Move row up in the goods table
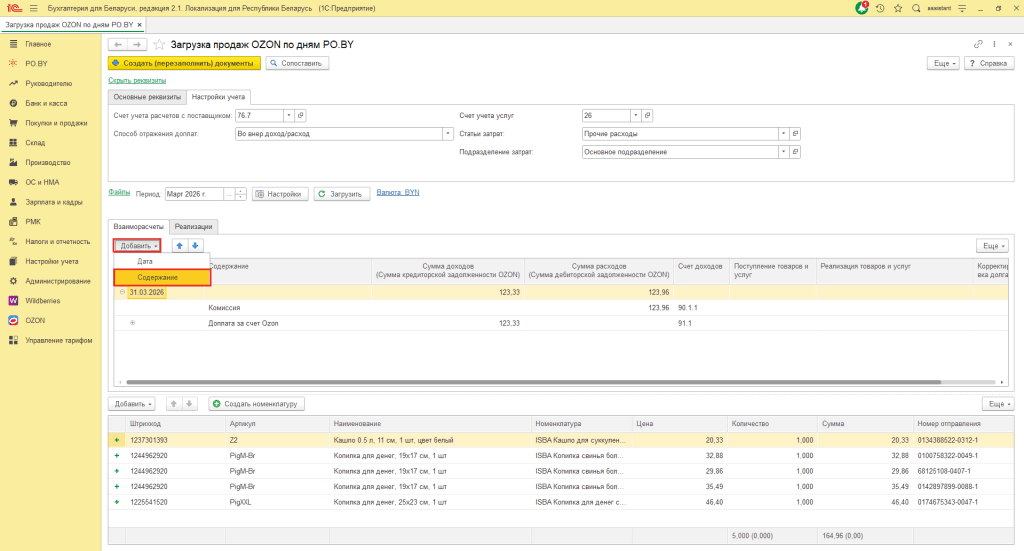Viewport: 1024px width, 551px height. pos(174,404)
